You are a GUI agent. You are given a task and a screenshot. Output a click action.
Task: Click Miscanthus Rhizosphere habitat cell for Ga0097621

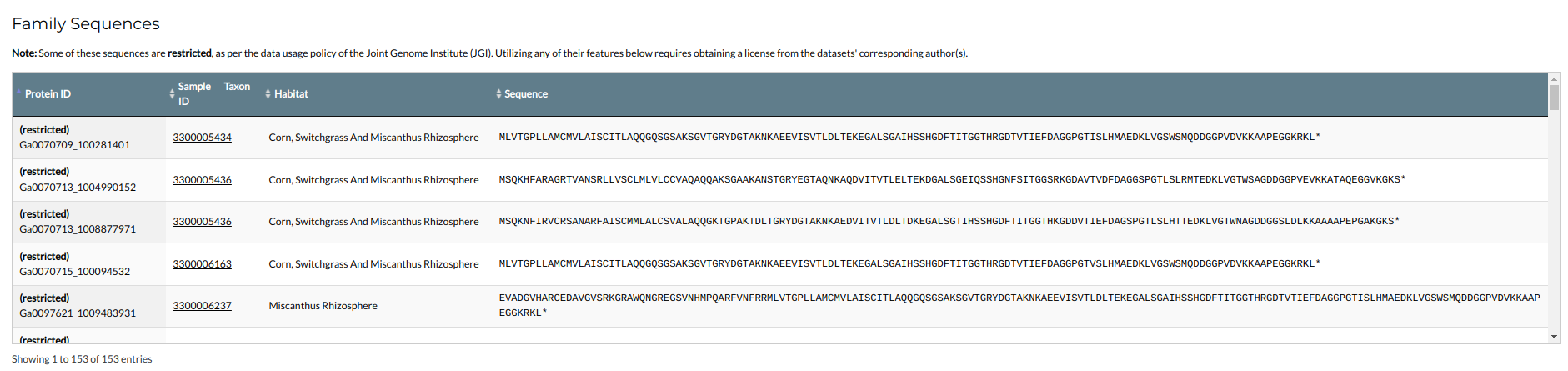[323, 306]
